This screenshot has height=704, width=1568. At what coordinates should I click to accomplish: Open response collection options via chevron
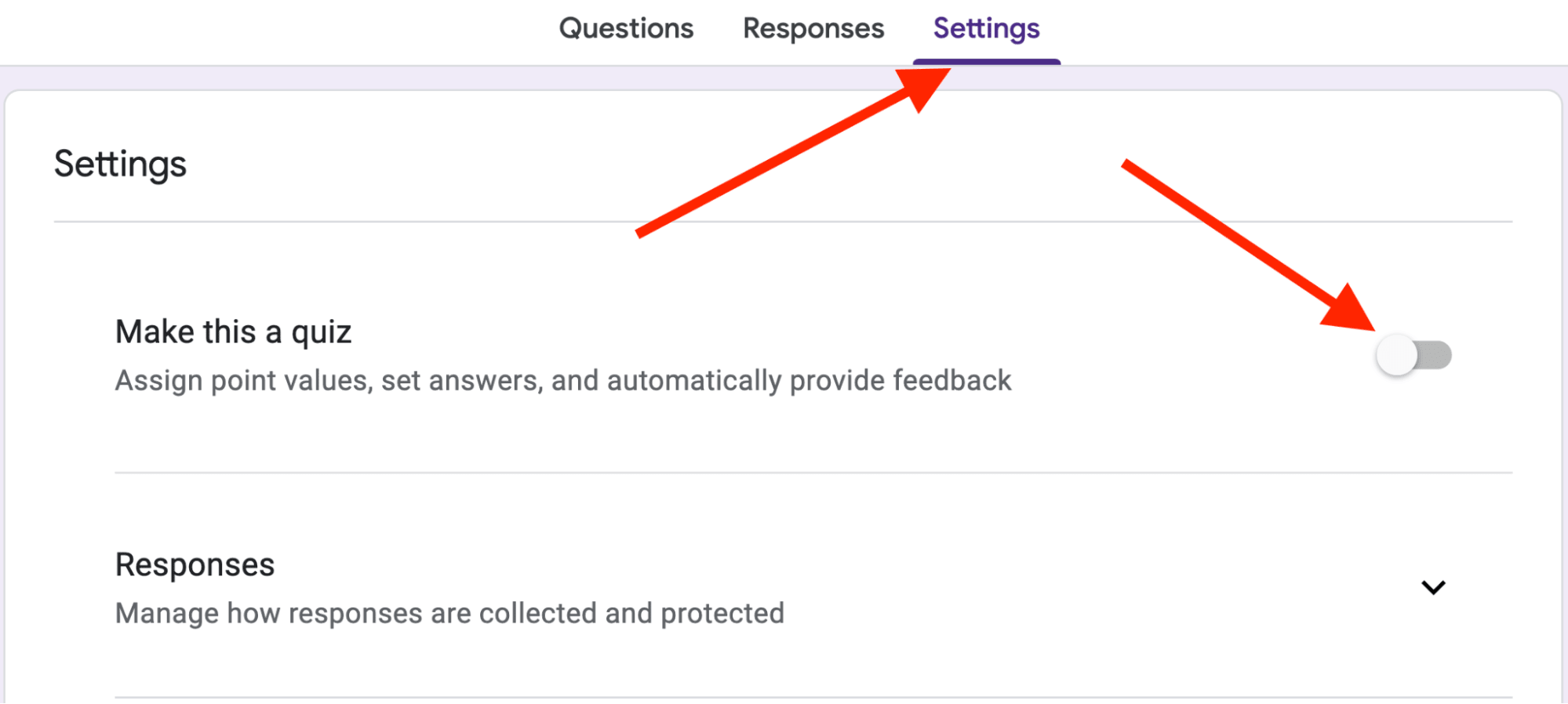point(1433,589)
